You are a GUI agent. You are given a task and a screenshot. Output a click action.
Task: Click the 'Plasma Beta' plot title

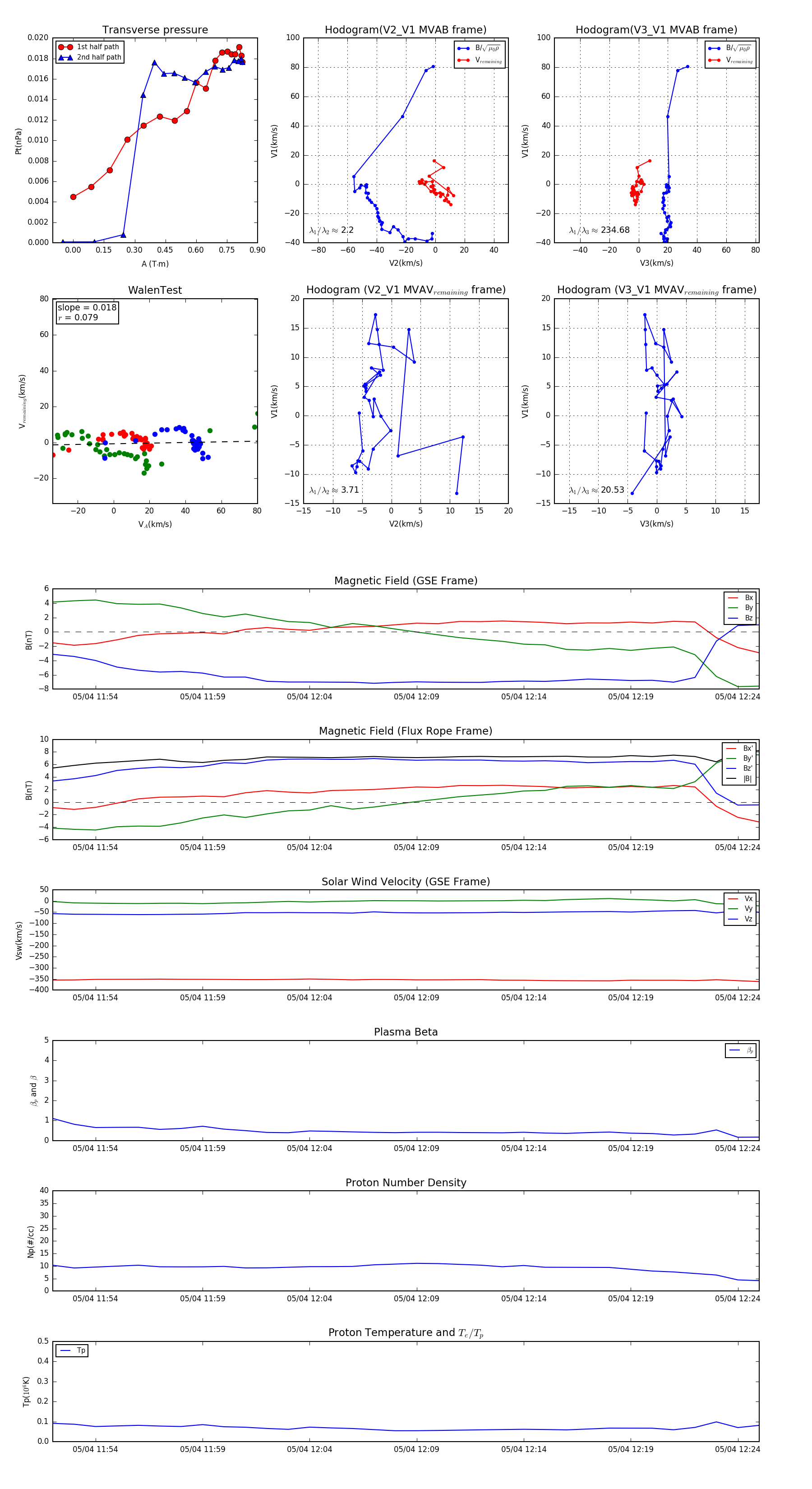pos(406,1032)
